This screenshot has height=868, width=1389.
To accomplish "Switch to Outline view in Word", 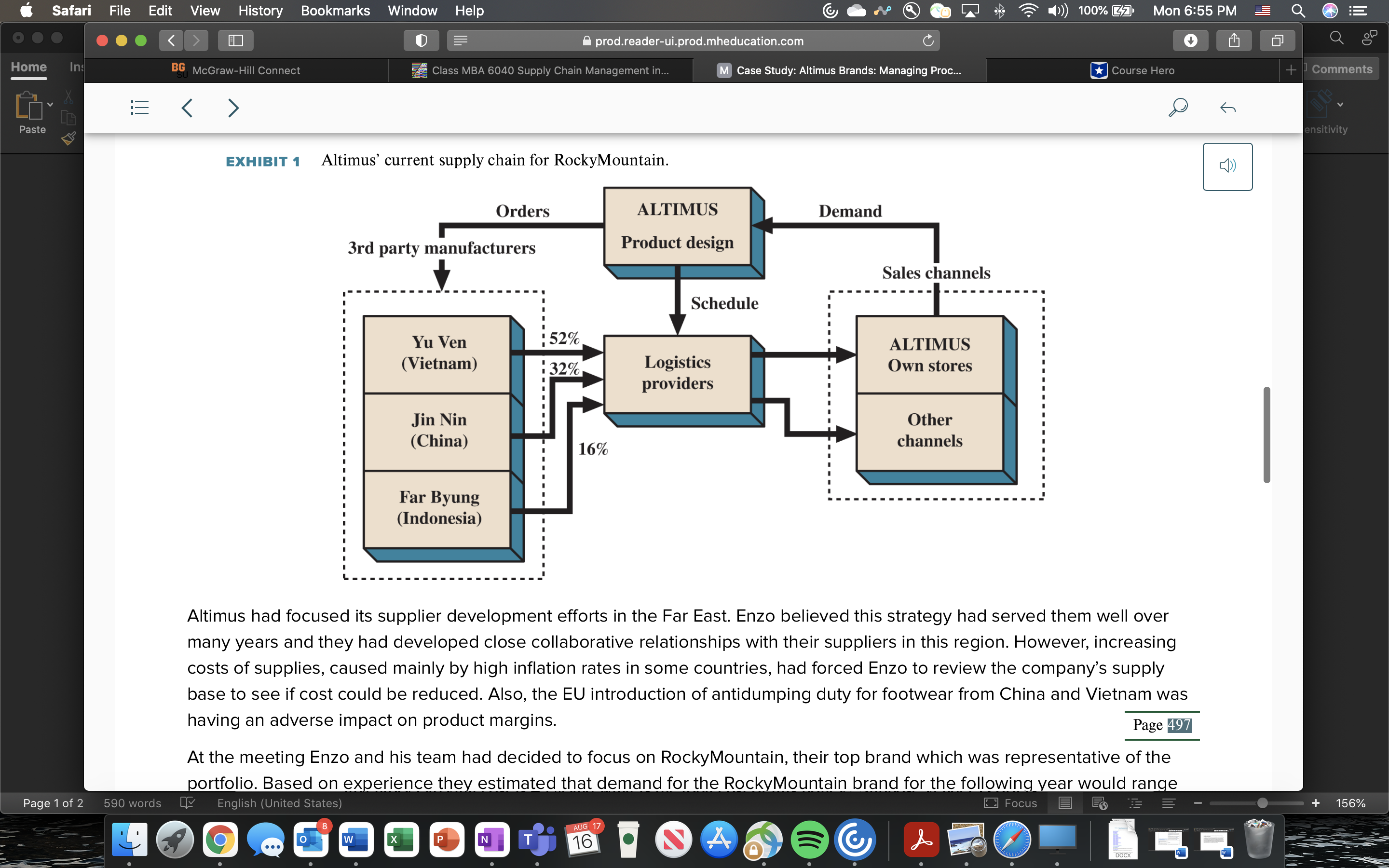I will pyautogui.click(x=1135, y=803).
